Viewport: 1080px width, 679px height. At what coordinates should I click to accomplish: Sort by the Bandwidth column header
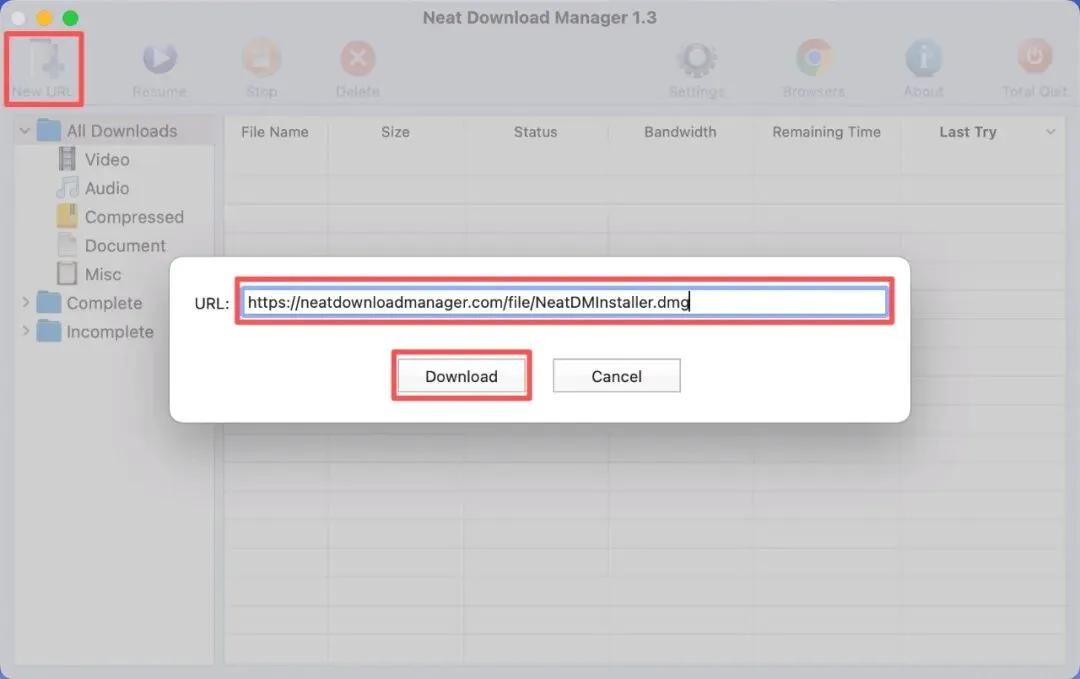coord(680,132)
